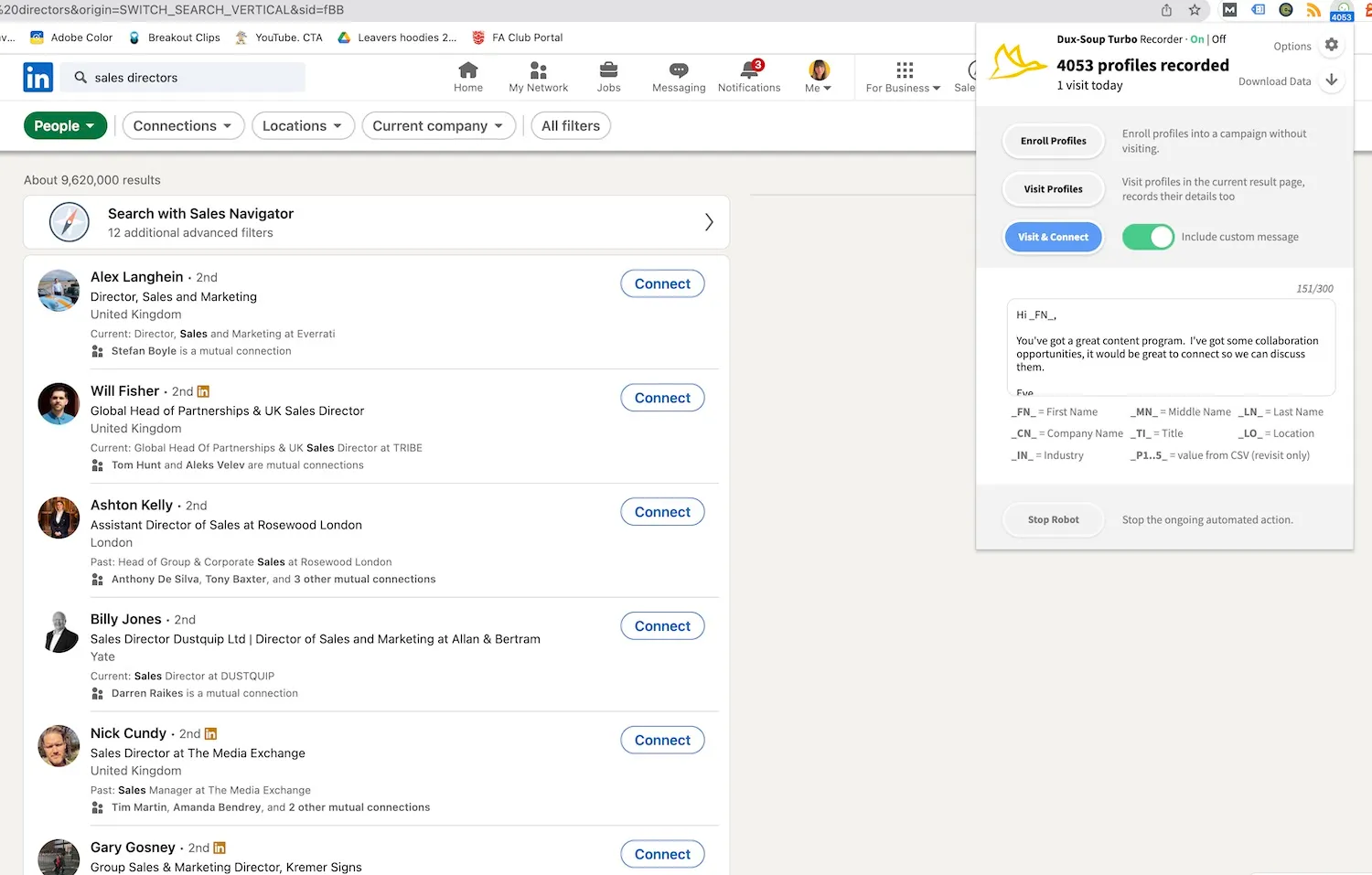Image resolution: width=1372 pixels, height=875 pixels.
Task: Click the browser share page icon
Action: 1167,10
